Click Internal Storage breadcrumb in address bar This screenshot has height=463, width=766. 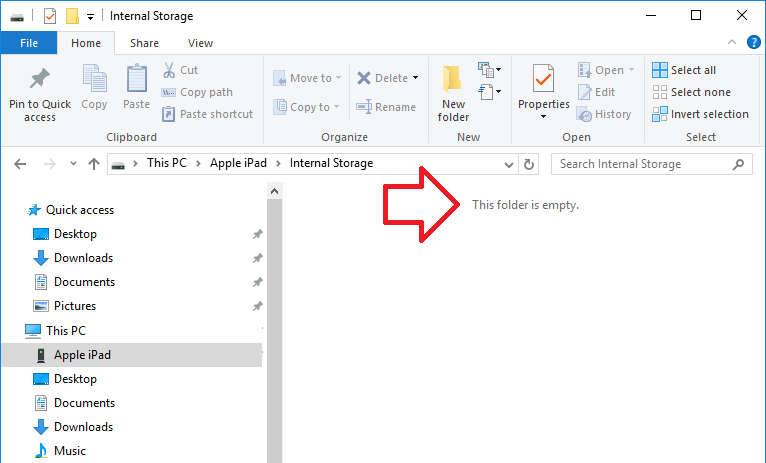click(x=331, y=163)
